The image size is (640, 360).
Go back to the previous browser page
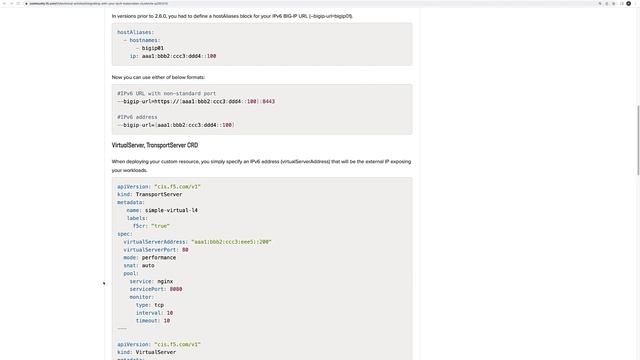click(5, 4)
